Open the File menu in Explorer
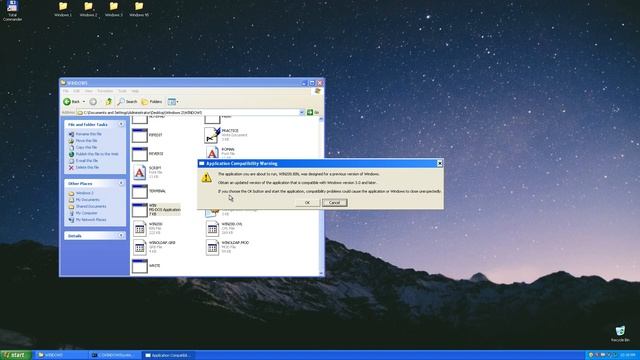The height and width of the screenshot is (360, 640). pos(66,91)
